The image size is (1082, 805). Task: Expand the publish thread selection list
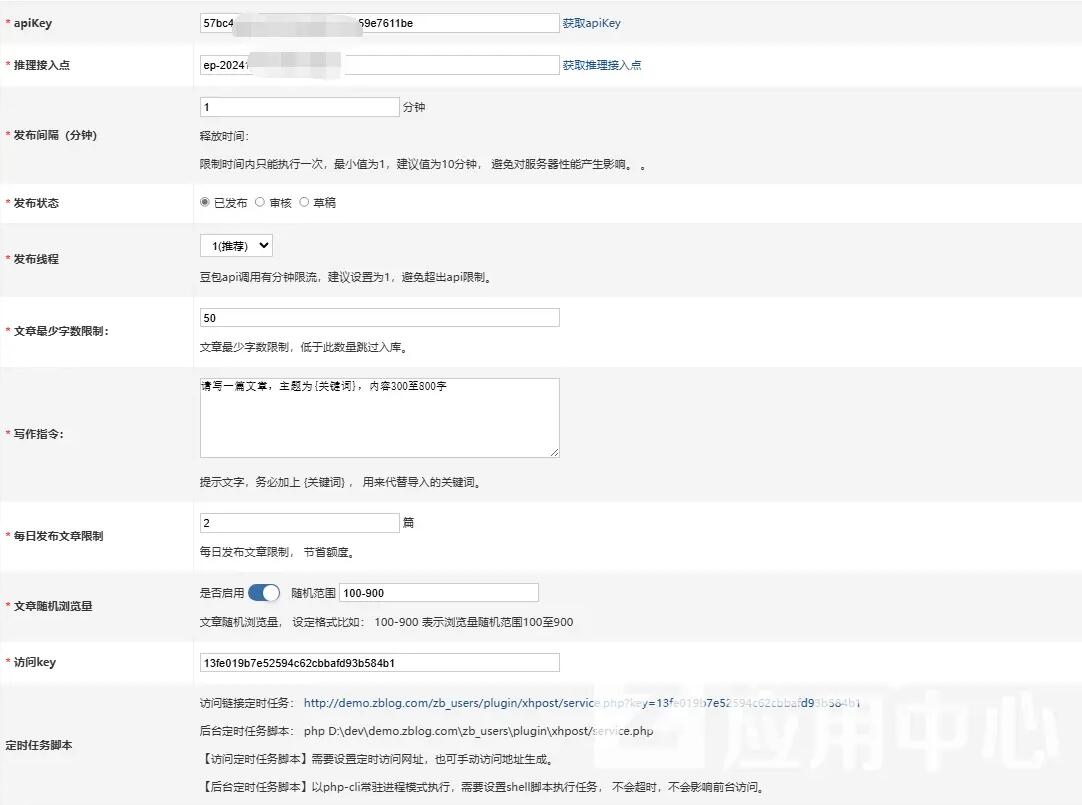[x=235, y=244]
